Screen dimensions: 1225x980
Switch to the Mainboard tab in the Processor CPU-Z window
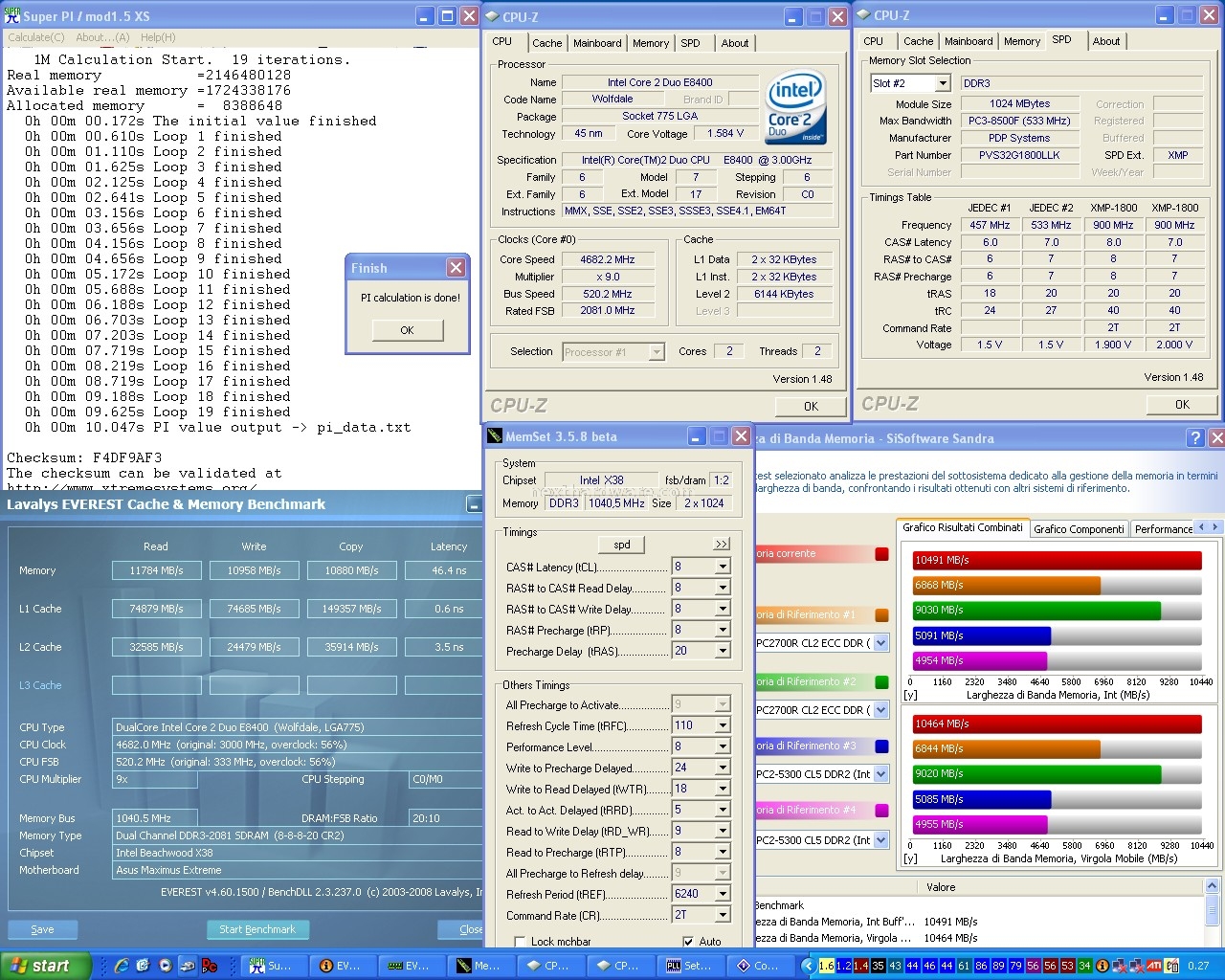coord(597,43)
